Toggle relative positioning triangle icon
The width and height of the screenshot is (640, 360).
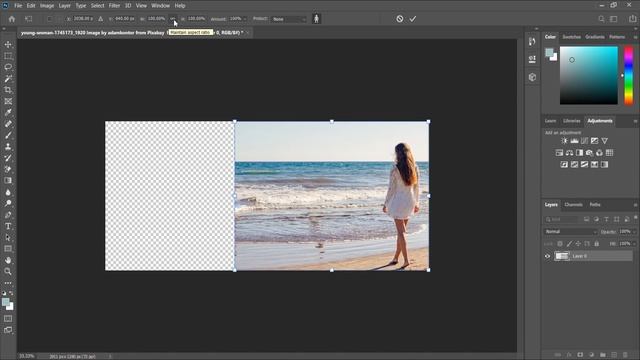100,19
